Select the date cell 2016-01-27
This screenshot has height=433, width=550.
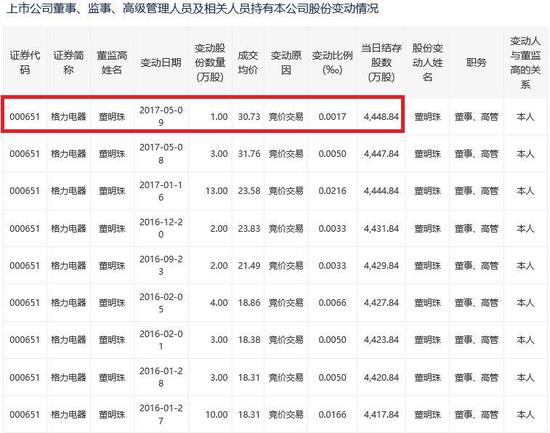pyautogui.click(x=161, y=414)
